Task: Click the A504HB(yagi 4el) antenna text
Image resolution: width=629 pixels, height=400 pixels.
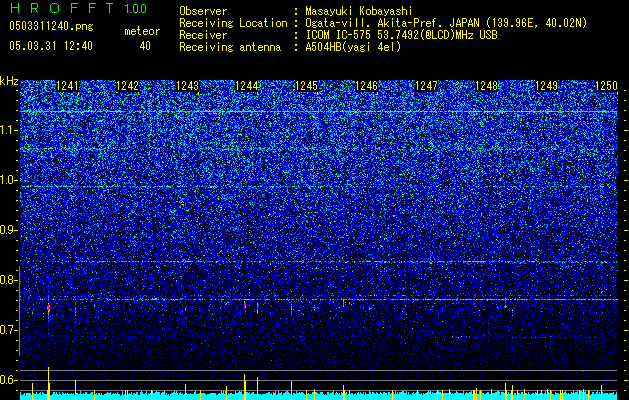Action: coord(353,47)
